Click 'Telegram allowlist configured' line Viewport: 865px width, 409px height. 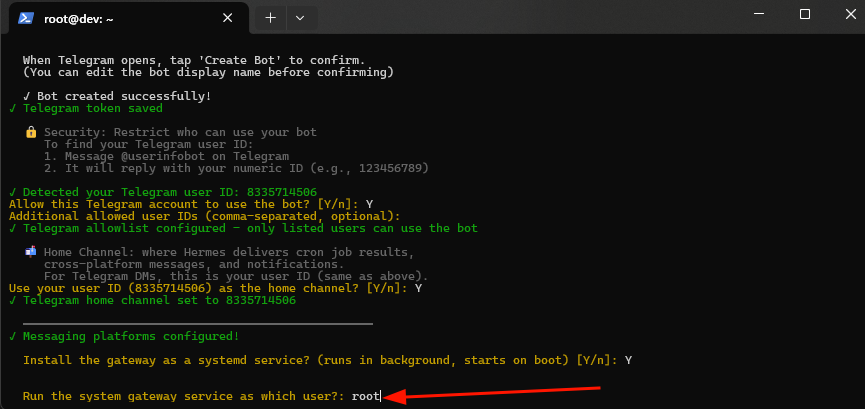pos(243,228)
